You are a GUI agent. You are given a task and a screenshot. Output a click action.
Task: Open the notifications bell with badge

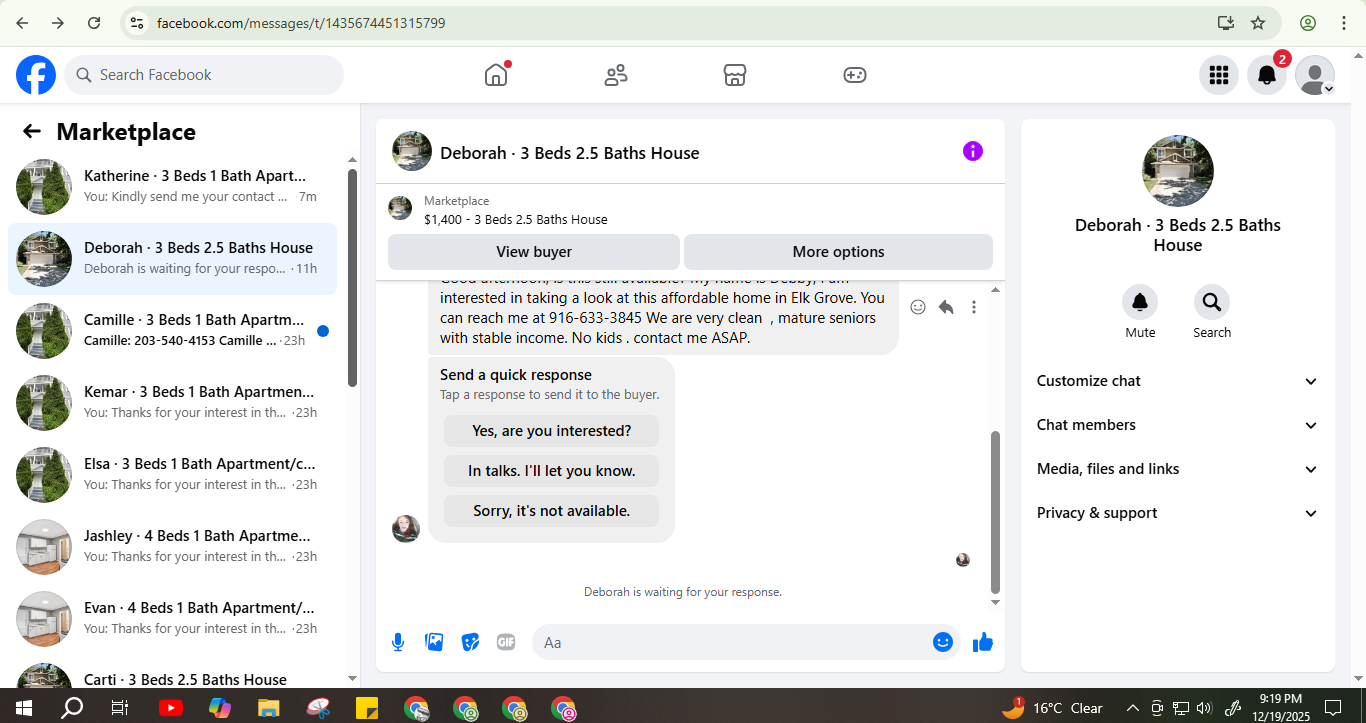tap(1267, 75)
